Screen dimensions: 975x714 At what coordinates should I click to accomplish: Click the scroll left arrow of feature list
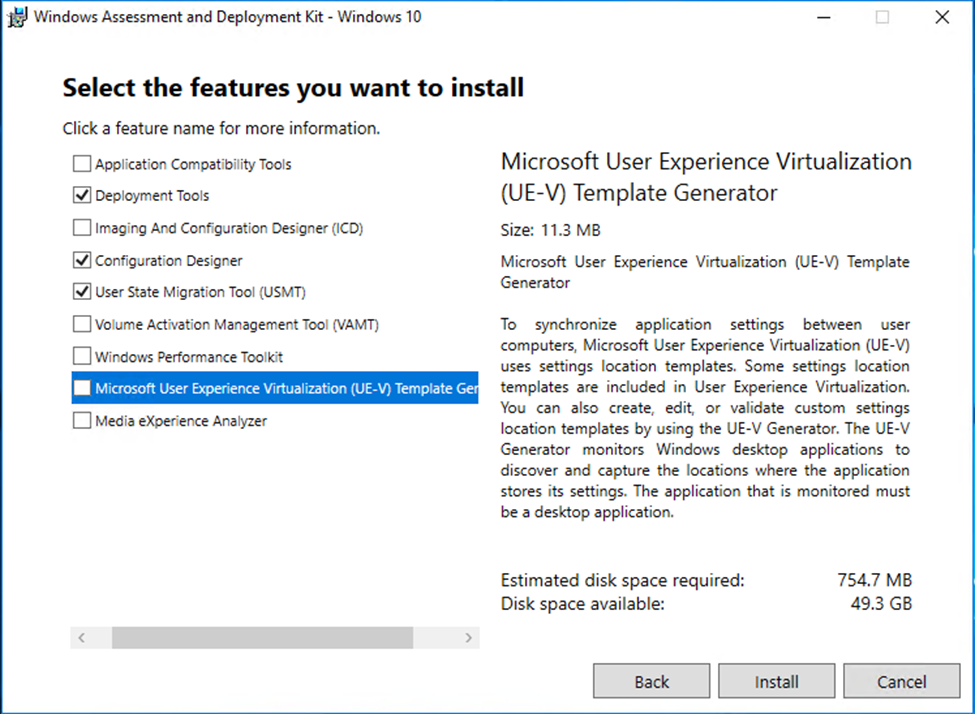81,638
